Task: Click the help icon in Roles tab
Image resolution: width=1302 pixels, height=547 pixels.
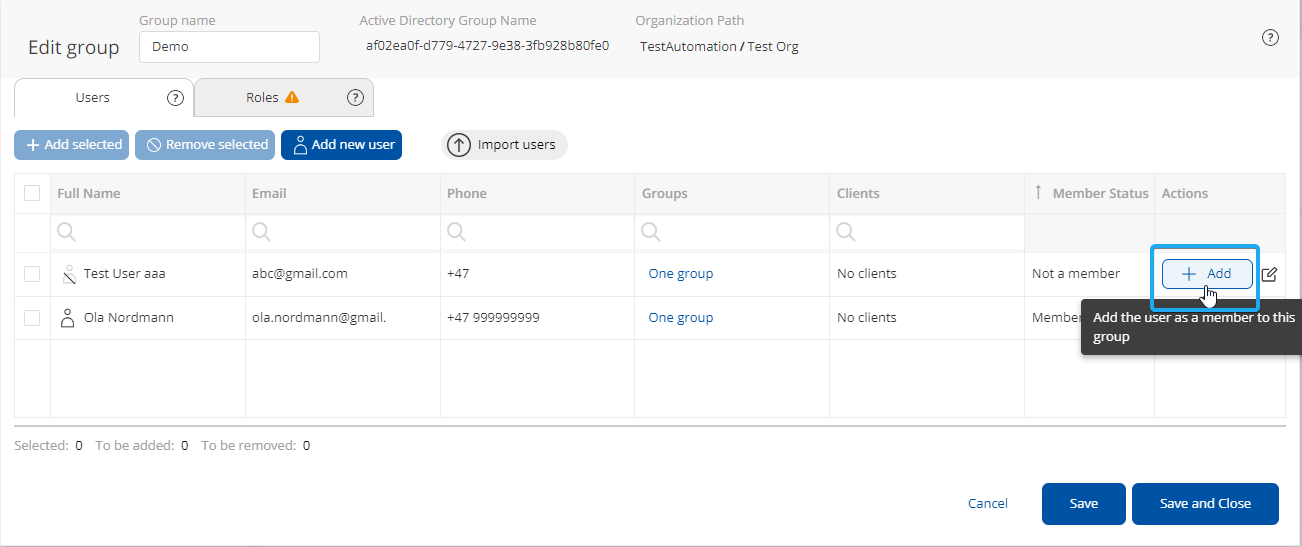Action: 355,98
